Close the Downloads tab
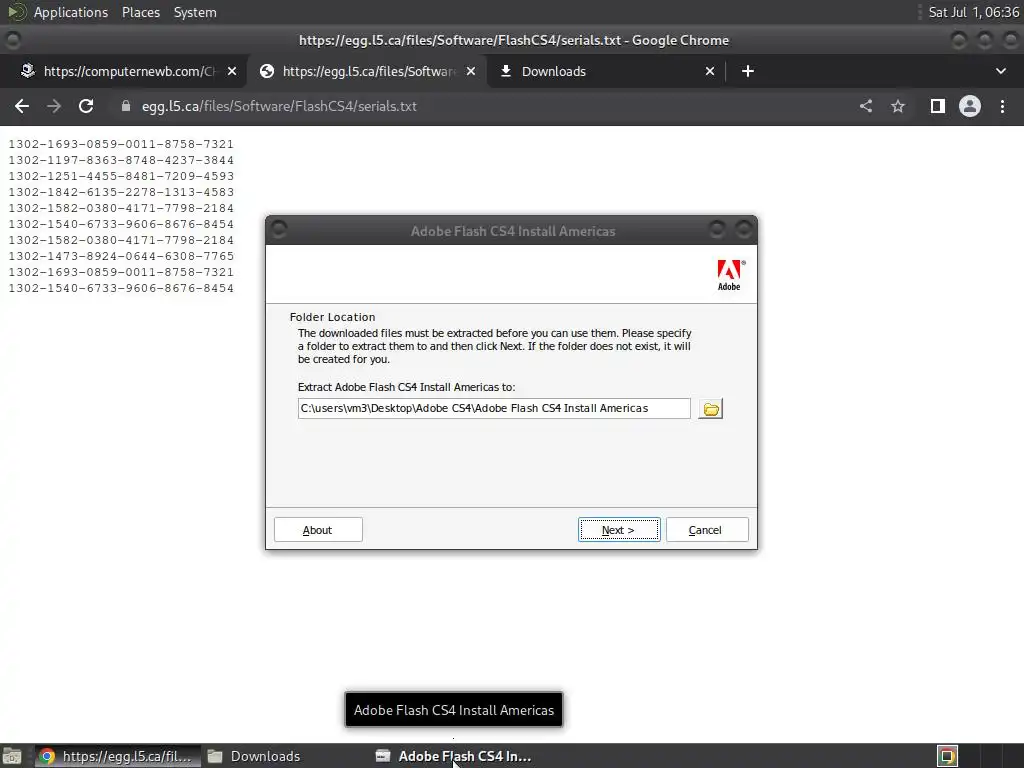 (x=710, y=71)
